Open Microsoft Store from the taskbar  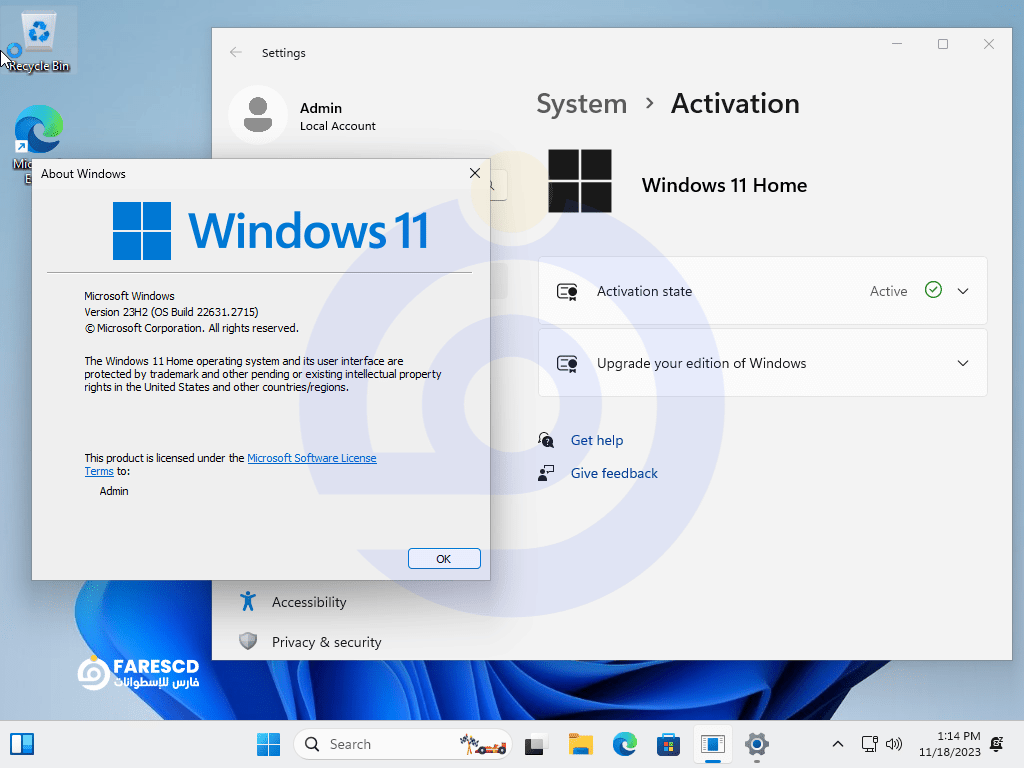pos(668,744)
